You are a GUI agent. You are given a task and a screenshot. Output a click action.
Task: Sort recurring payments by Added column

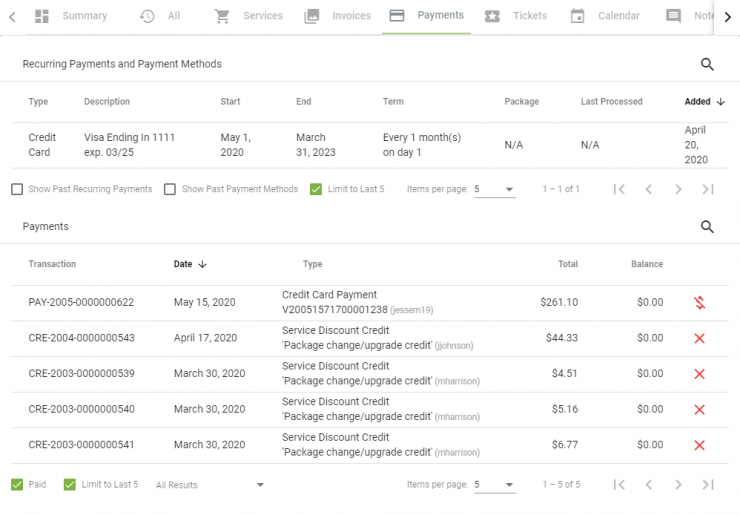coord(705,102)
